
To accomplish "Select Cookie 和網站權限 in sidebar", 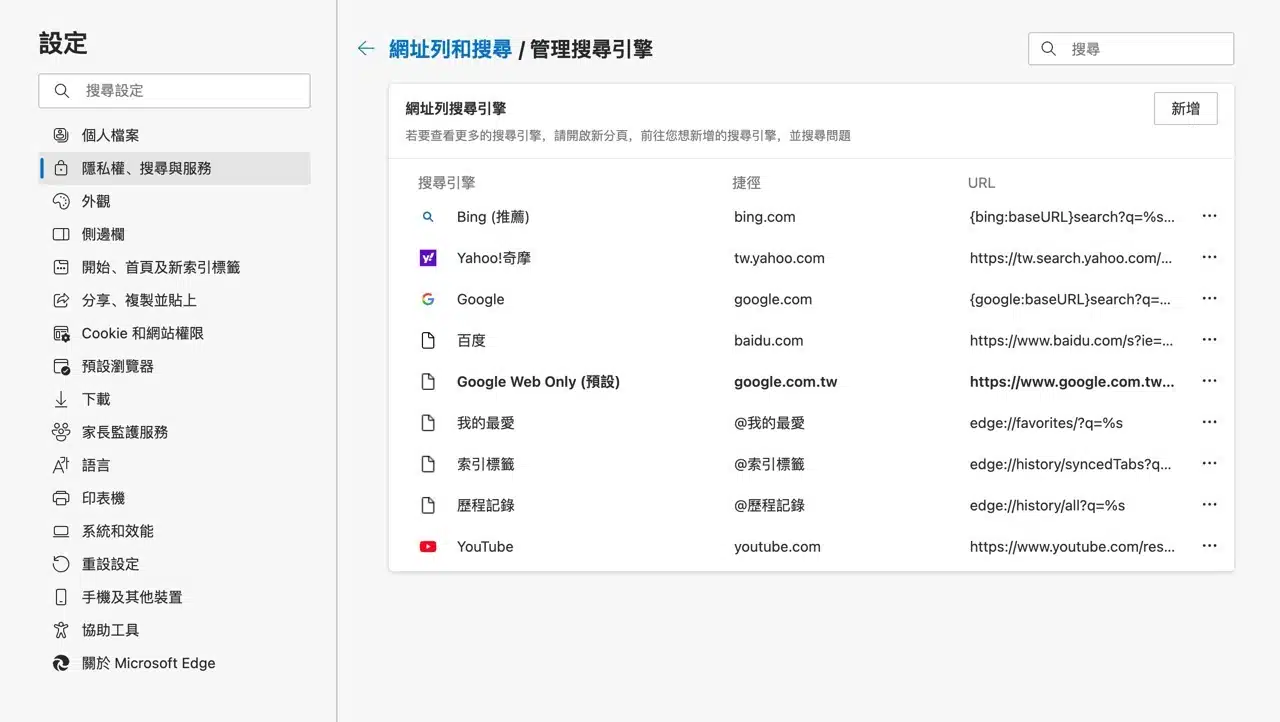I will click(x=142, y=333).
